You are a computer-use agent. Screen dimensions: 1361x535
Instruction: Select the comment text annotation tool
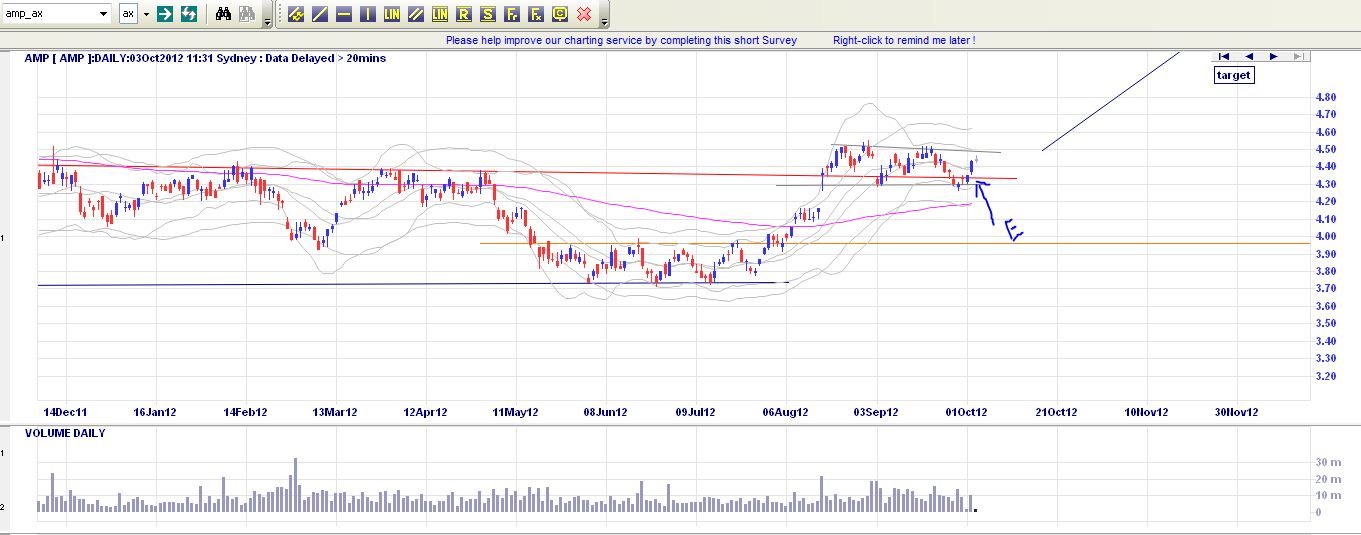pyautogui.click(x=560, y=14)
